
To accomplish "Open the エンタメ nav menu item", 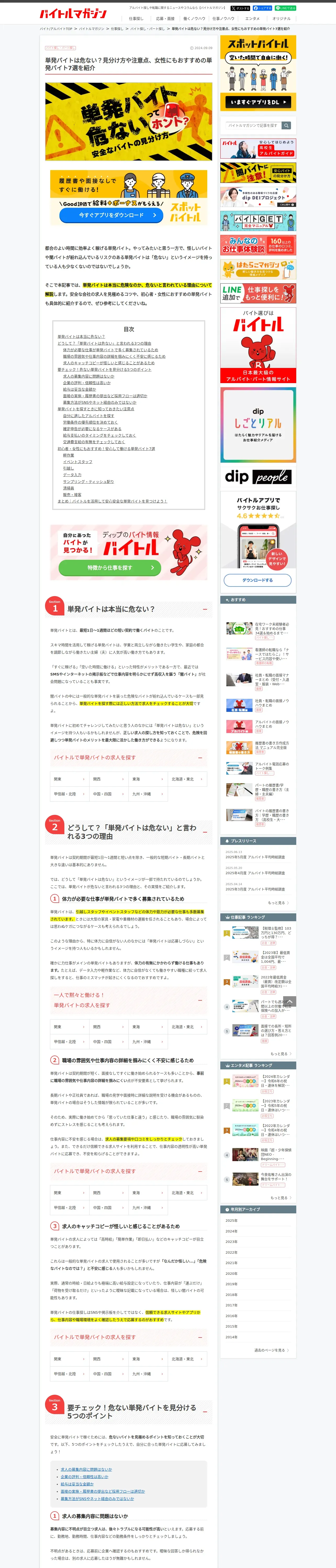I will point(253,19).
